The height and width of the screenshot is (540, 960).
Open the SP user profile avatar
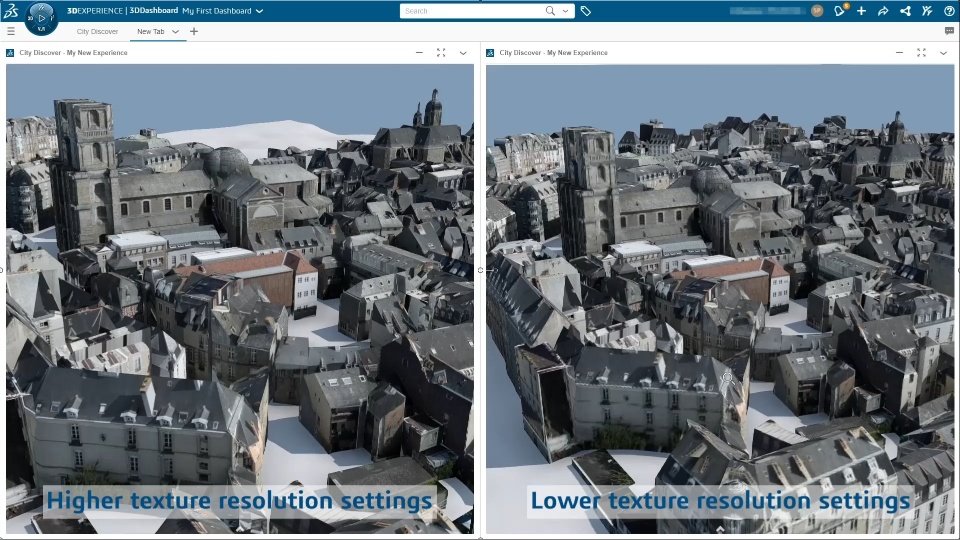[817, 10]
